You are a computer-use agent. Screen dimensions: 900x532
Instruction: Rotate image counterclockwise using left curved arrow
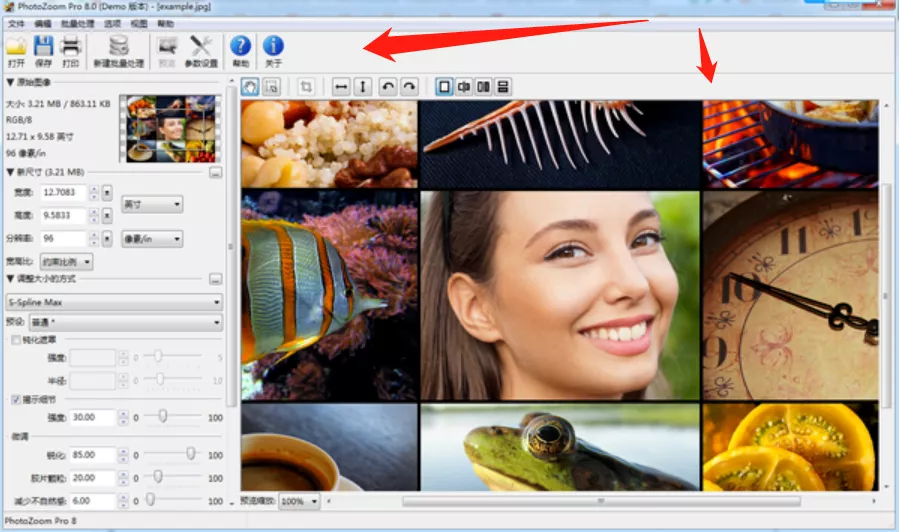(x=388, y=87)
